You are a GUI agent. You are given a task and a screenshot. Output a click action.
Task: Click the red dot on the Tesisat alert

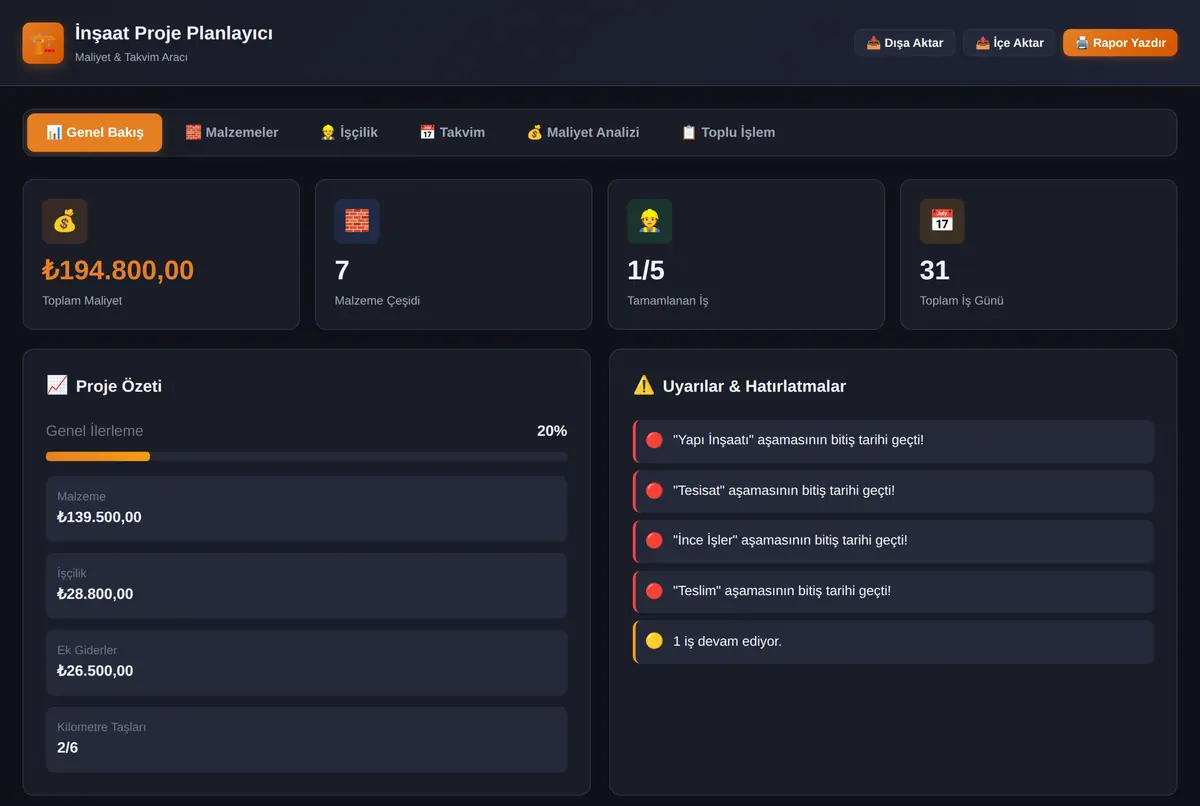654,490
